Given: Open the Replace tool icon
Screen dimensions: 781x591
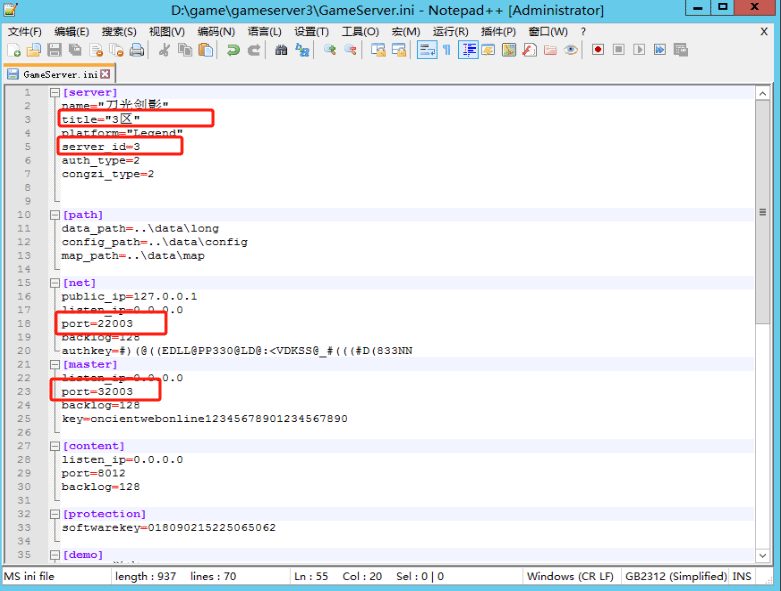Looking at the screenshot, I should pyautogui.click(x=302, y=50).
